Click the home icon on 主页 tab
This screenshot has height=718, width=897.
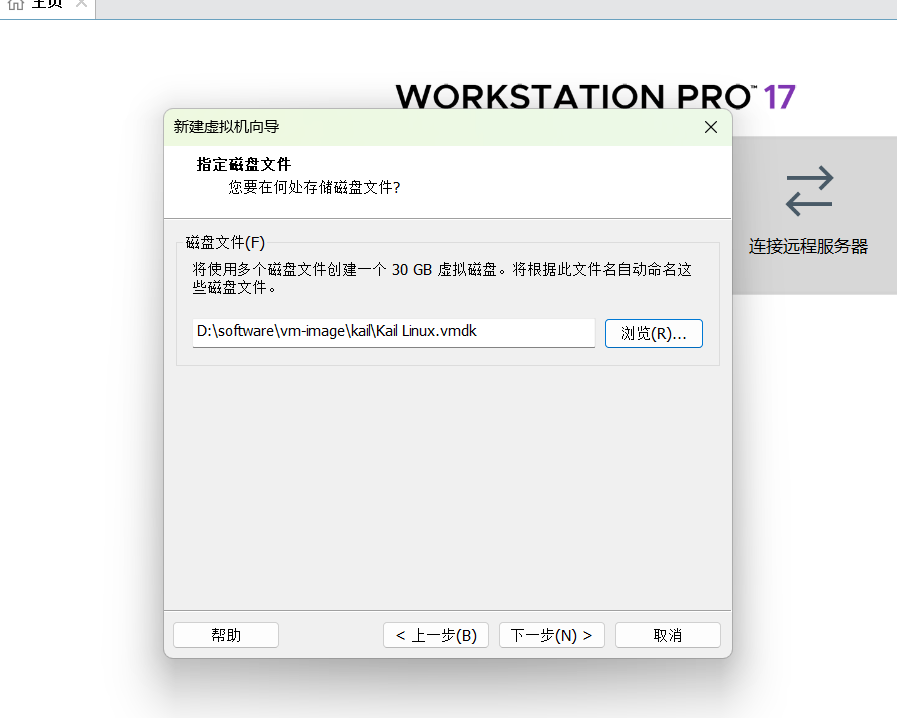click(x=16, y=5)
